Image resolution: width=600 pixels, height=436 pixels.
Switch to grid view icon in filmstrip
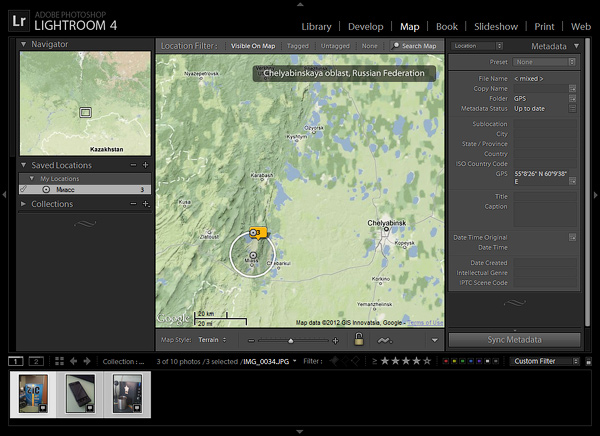click(x=59, y=361)
